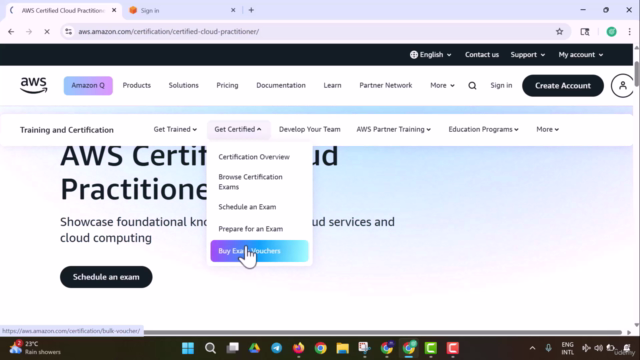Open the Partner Network link

point(386,85)
